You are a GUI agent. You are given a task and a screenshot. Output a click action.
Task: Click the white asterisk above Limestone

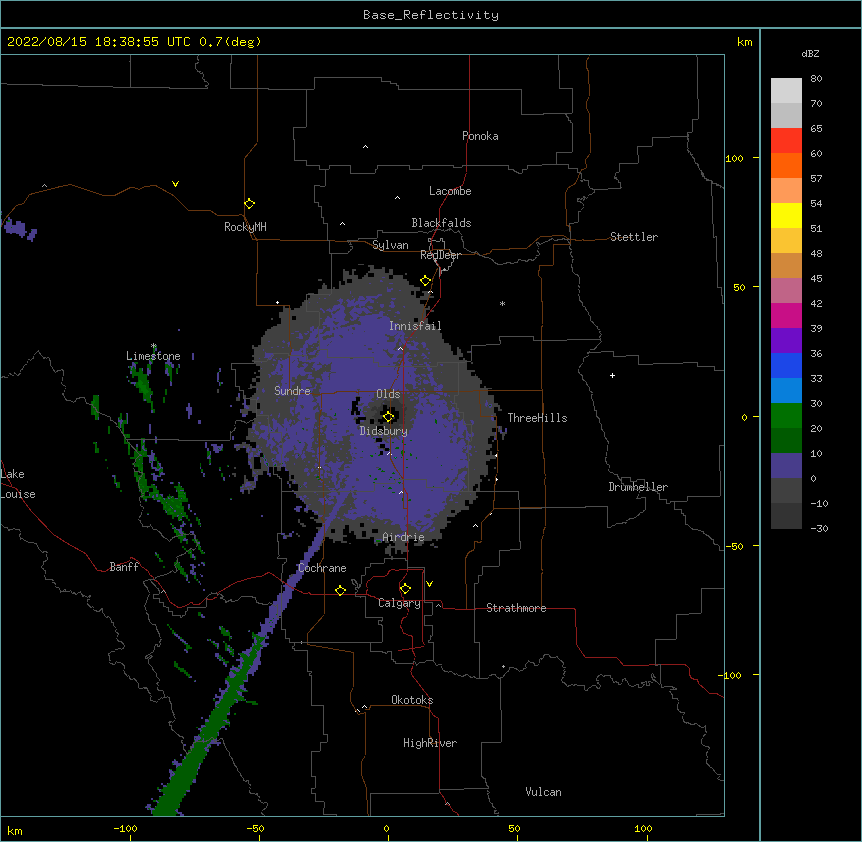(154, 346)
